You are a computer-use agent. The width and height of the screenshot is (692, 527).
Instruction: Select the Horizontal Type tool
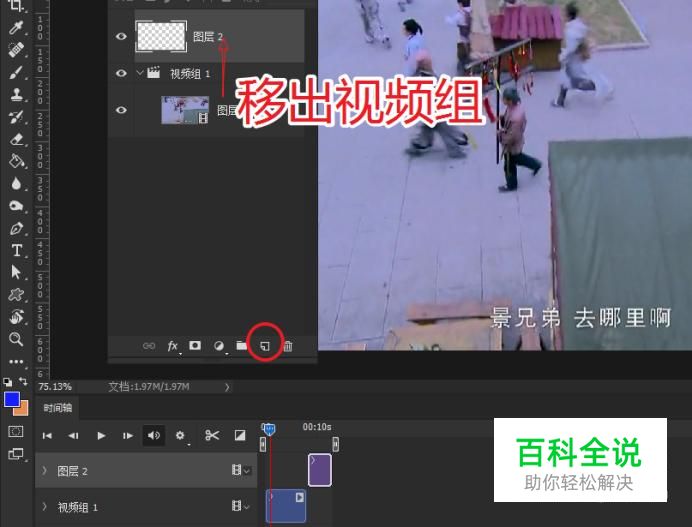point(16,250)
